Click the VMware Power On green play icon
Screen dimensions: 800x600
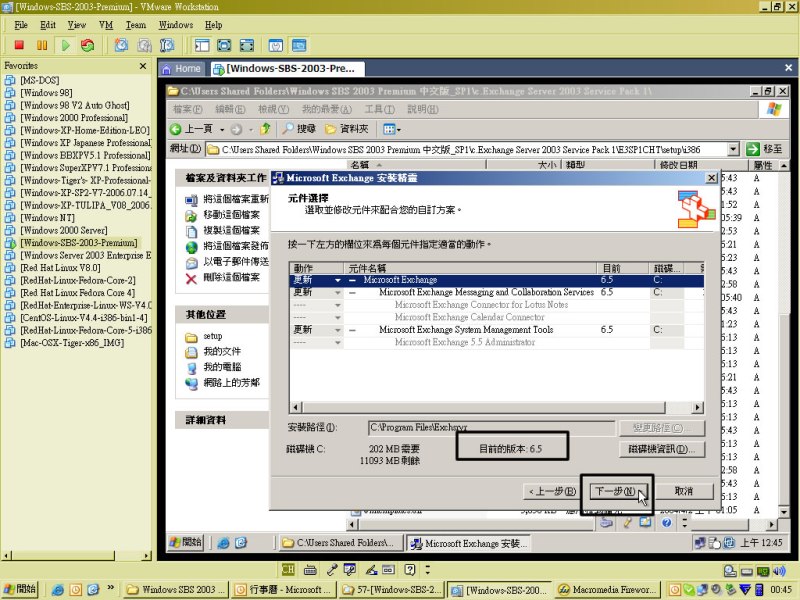(x=65, y=45)
